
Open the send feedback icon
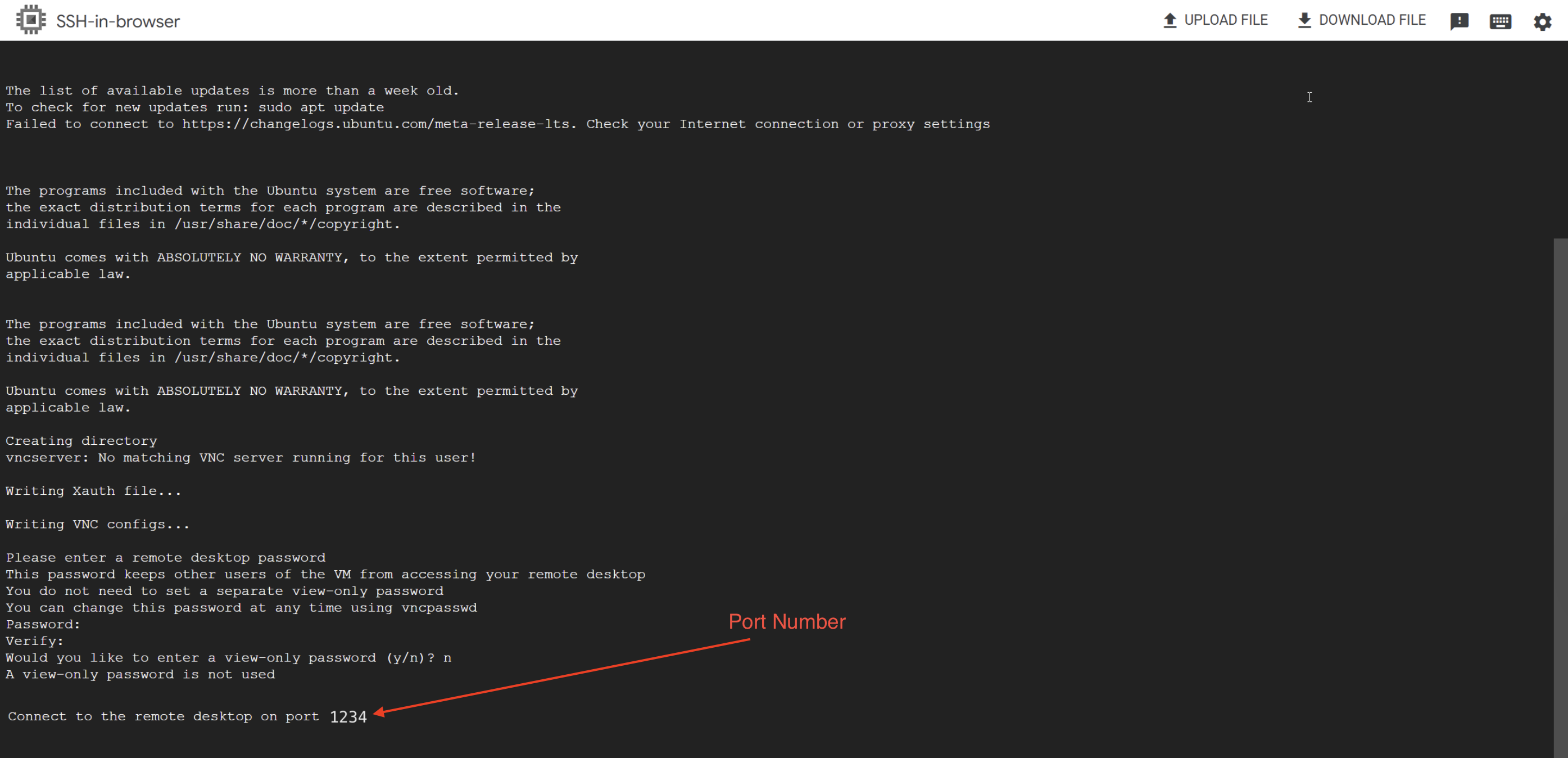coord(1459,21)
